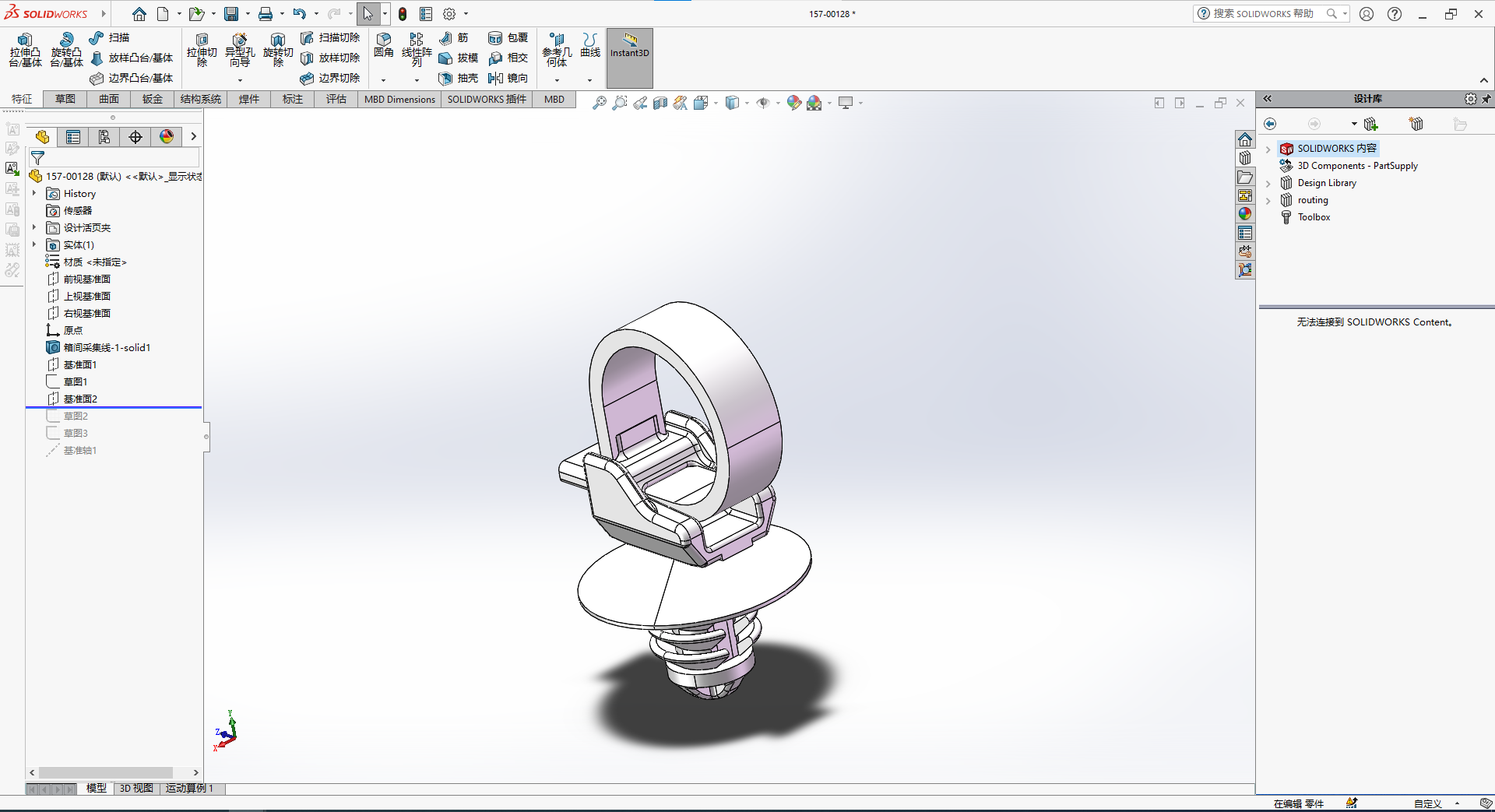Viewport: 1495px width, 812px height.
Task: Open the Hole Wizard (异型孔向导)
Action: coord(240,51)
